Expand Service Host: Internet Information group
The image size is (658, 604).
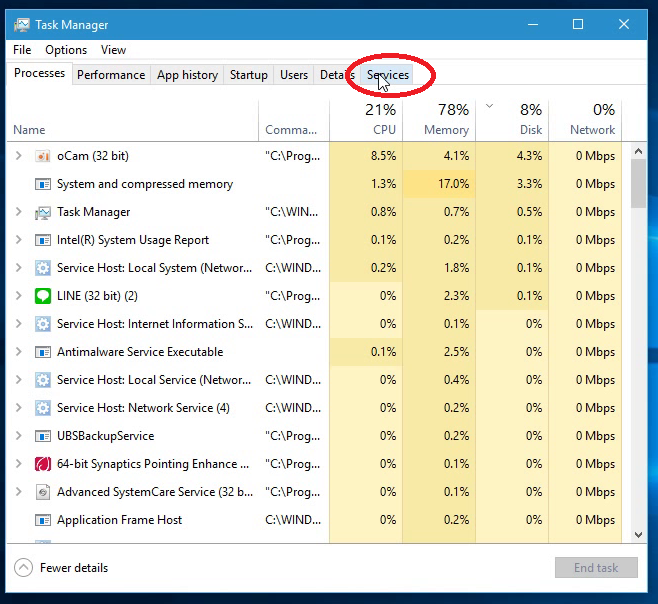[x=18, y=324]
